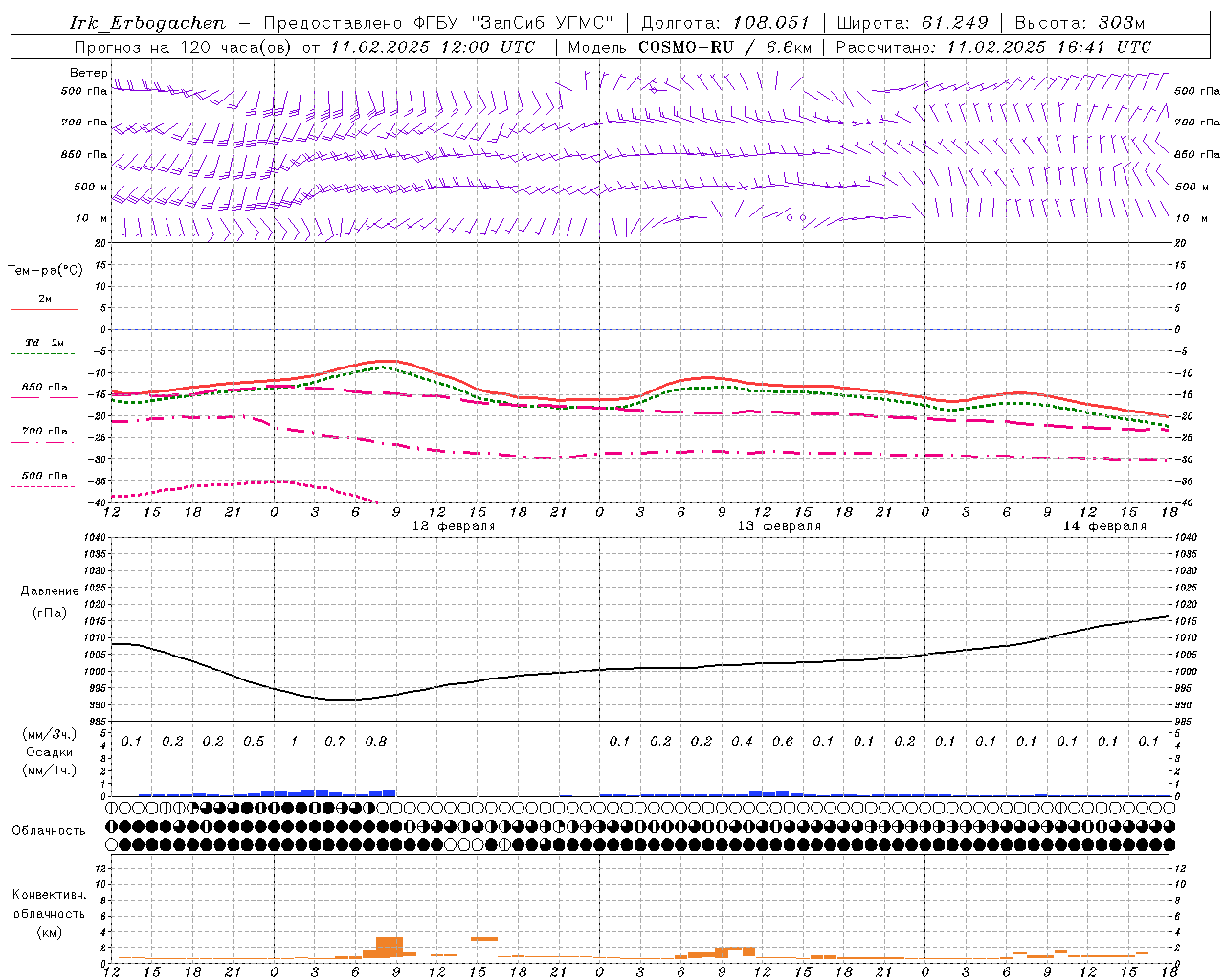Click the '500 м' wind level label on left

91,187
